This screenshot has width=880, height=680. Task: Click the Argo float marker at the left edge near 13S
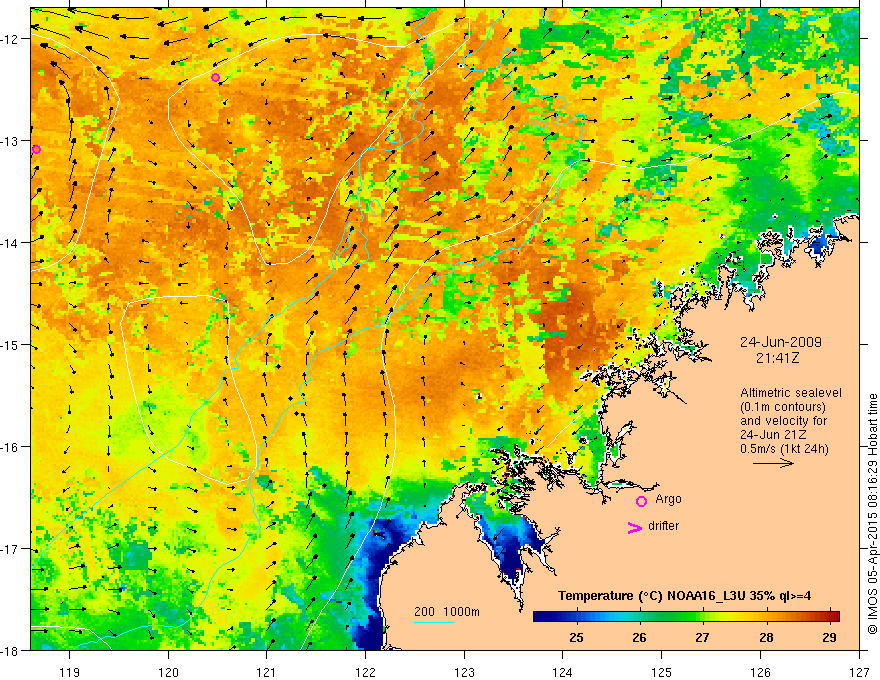pos(36,149)
